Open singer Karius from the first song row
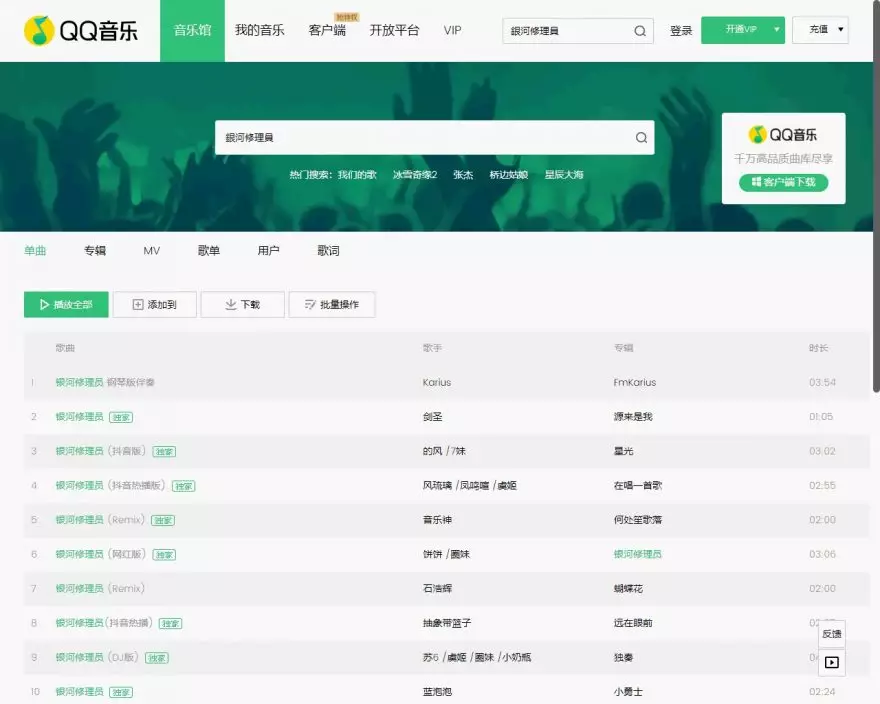880x704 pixels. (x=437, y=383)
